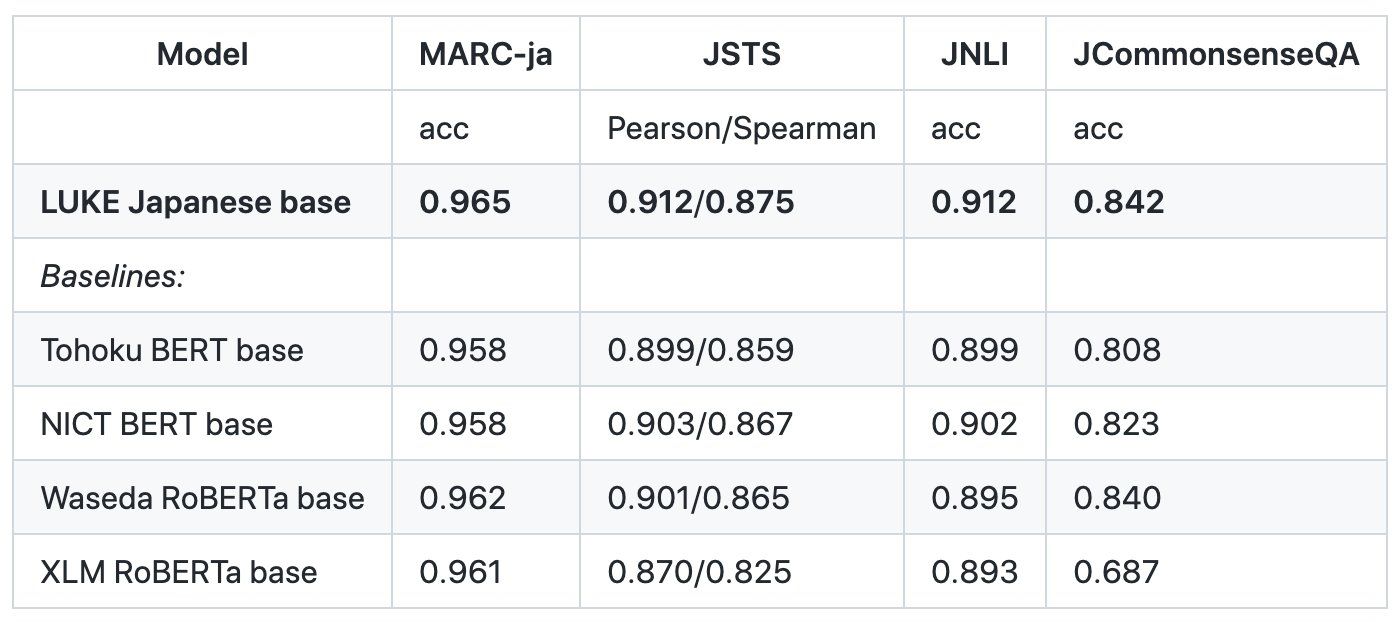Click the "XLM RoBERTa base" model name
1400x622 pixels.
(x=179, y=572)
